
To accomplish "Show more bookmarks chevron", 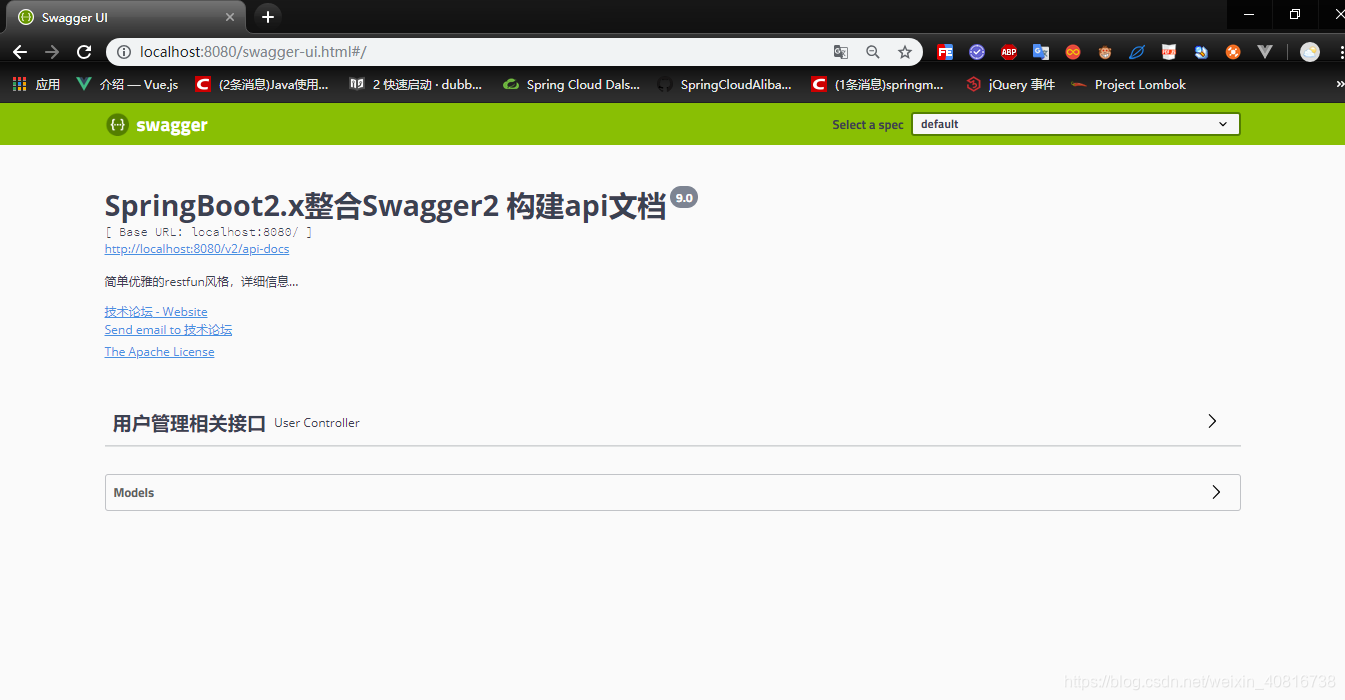I will 1339,85.
